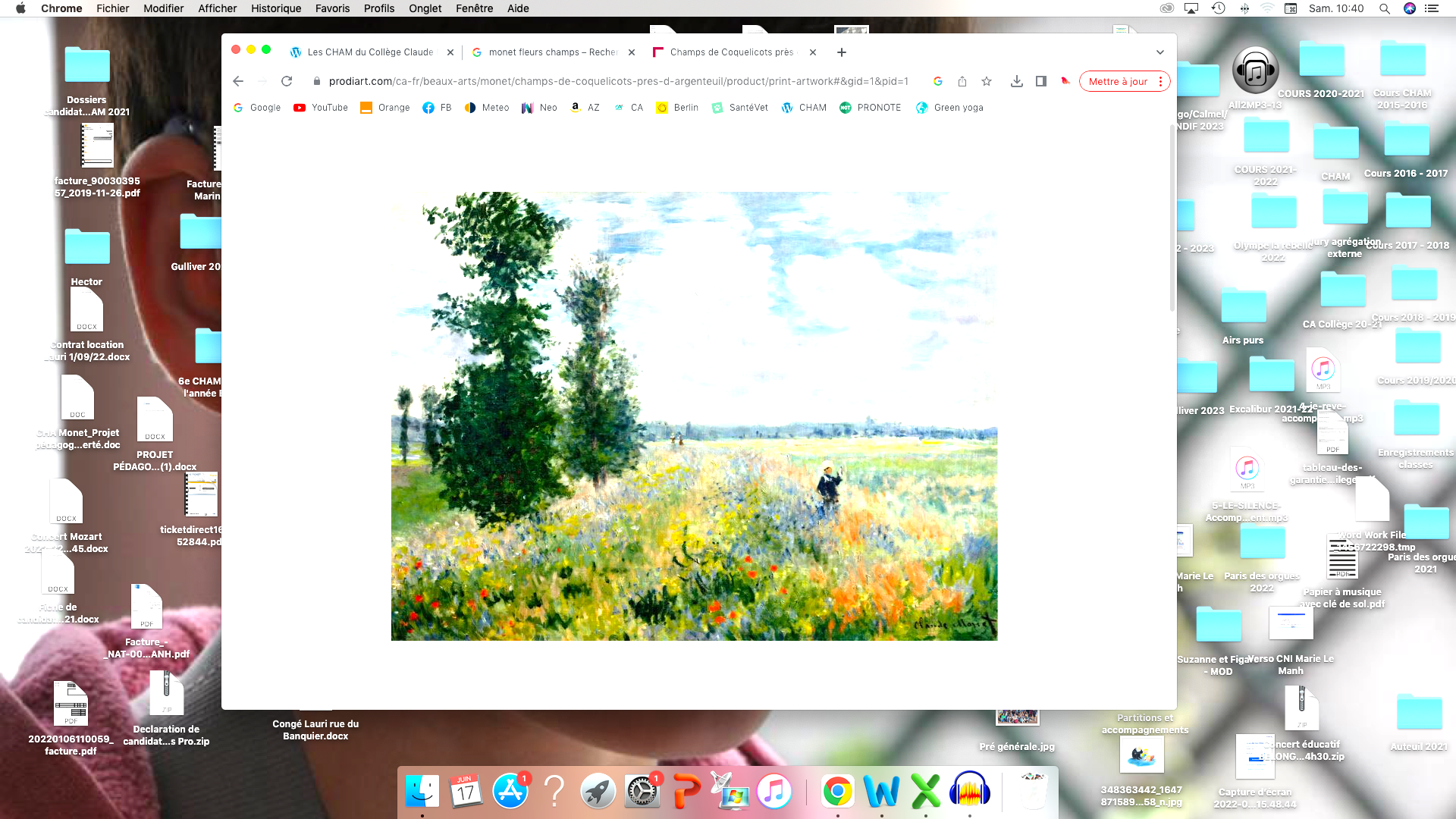The image size is (1456, 819).
Task: Click the Monet poppy field painting
Action: click(694, 416)
